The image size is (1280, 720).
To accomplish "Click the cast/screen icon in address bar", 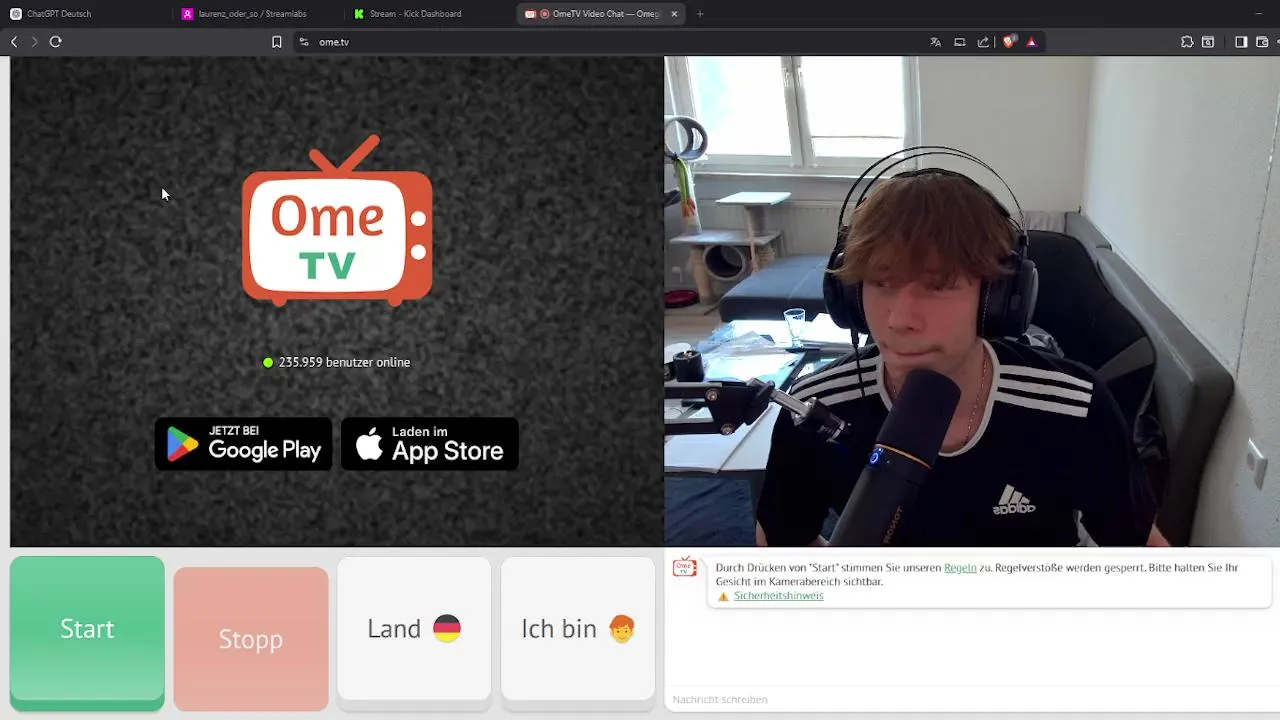I will 960,42.
